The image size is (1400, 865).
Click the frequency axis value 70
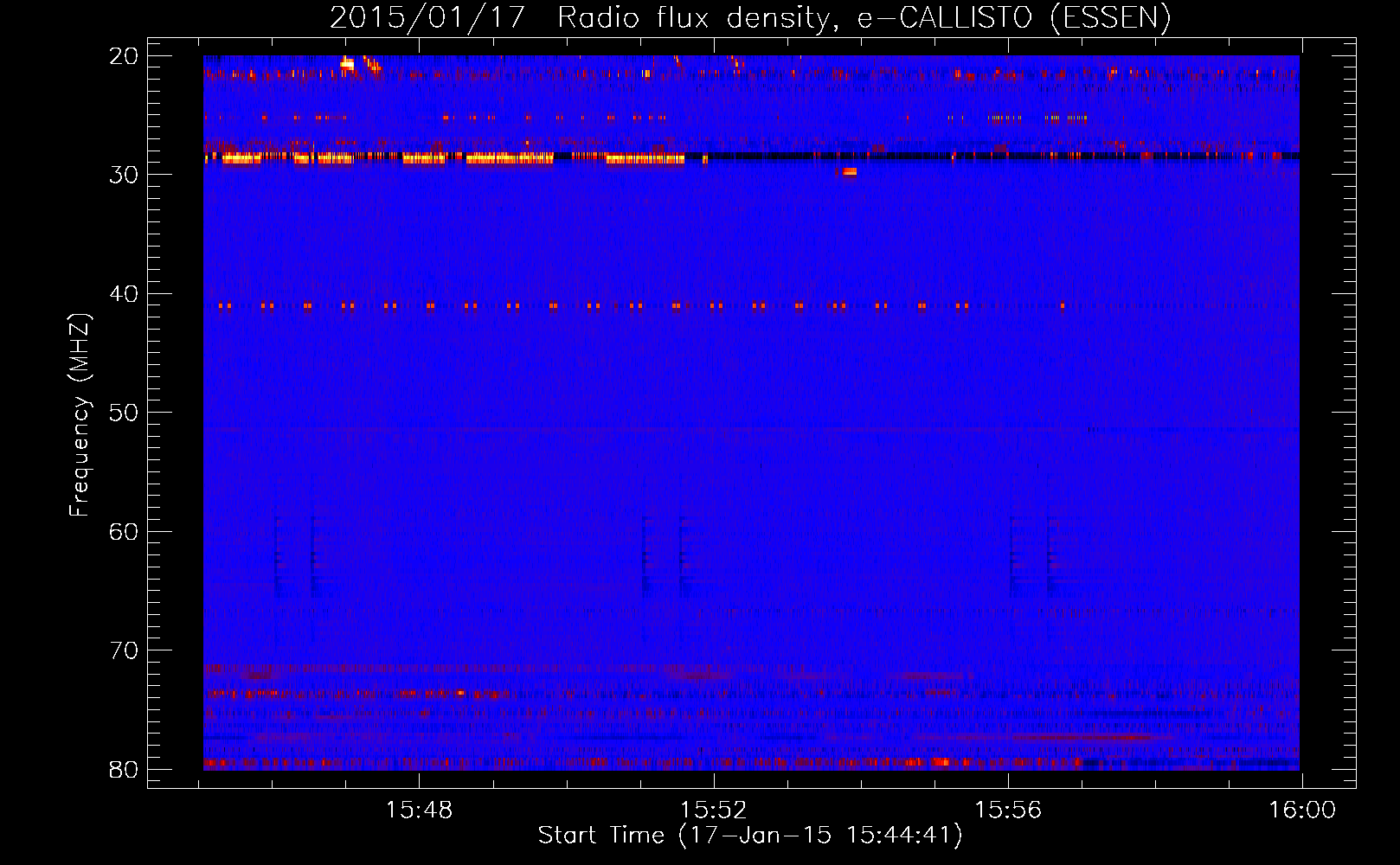click(125, 650)
